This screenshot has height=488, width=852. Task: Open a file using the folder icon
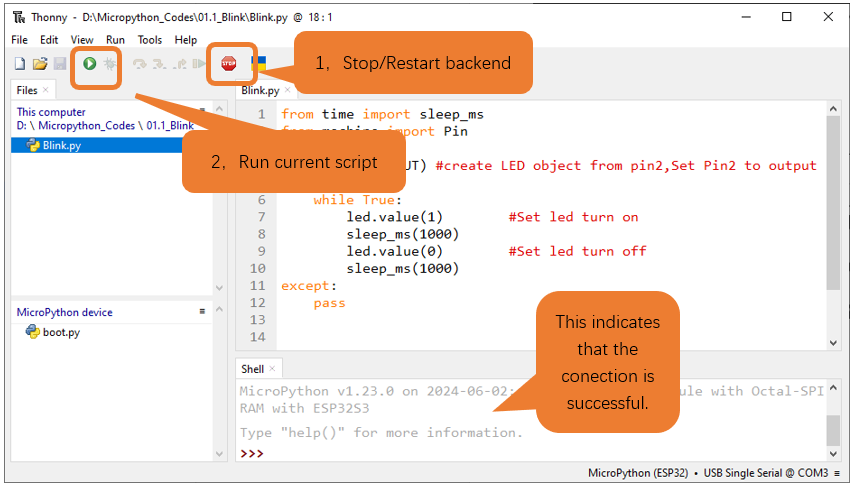pyautogui.click(x=40, y=64)
